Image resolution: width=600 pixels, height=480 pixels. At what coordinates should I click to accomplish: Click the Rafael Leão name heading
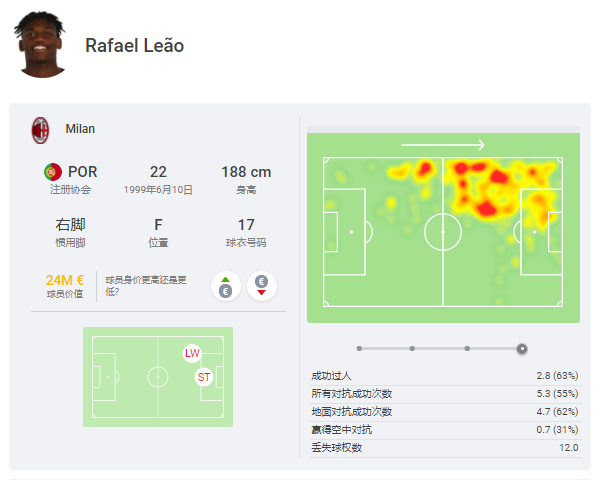coord(134,46)
